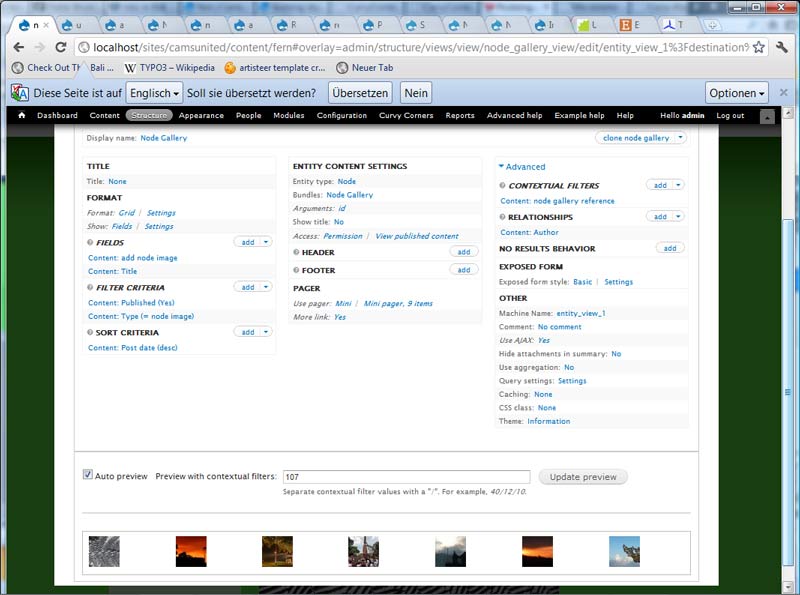
Task: Click the rearrange icon beside Fields heading
Action: point(91,243)
